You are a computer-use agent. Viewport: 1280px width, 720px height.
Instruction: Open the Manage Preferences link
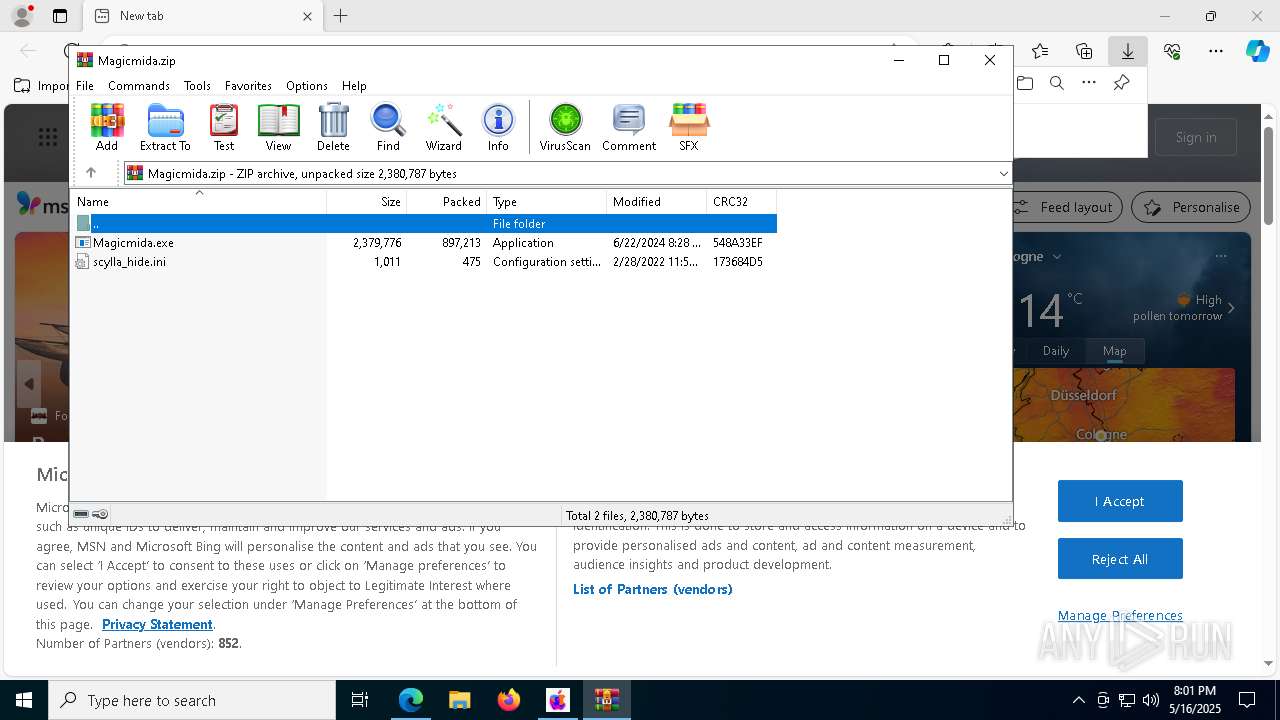tap(1120, 615)
